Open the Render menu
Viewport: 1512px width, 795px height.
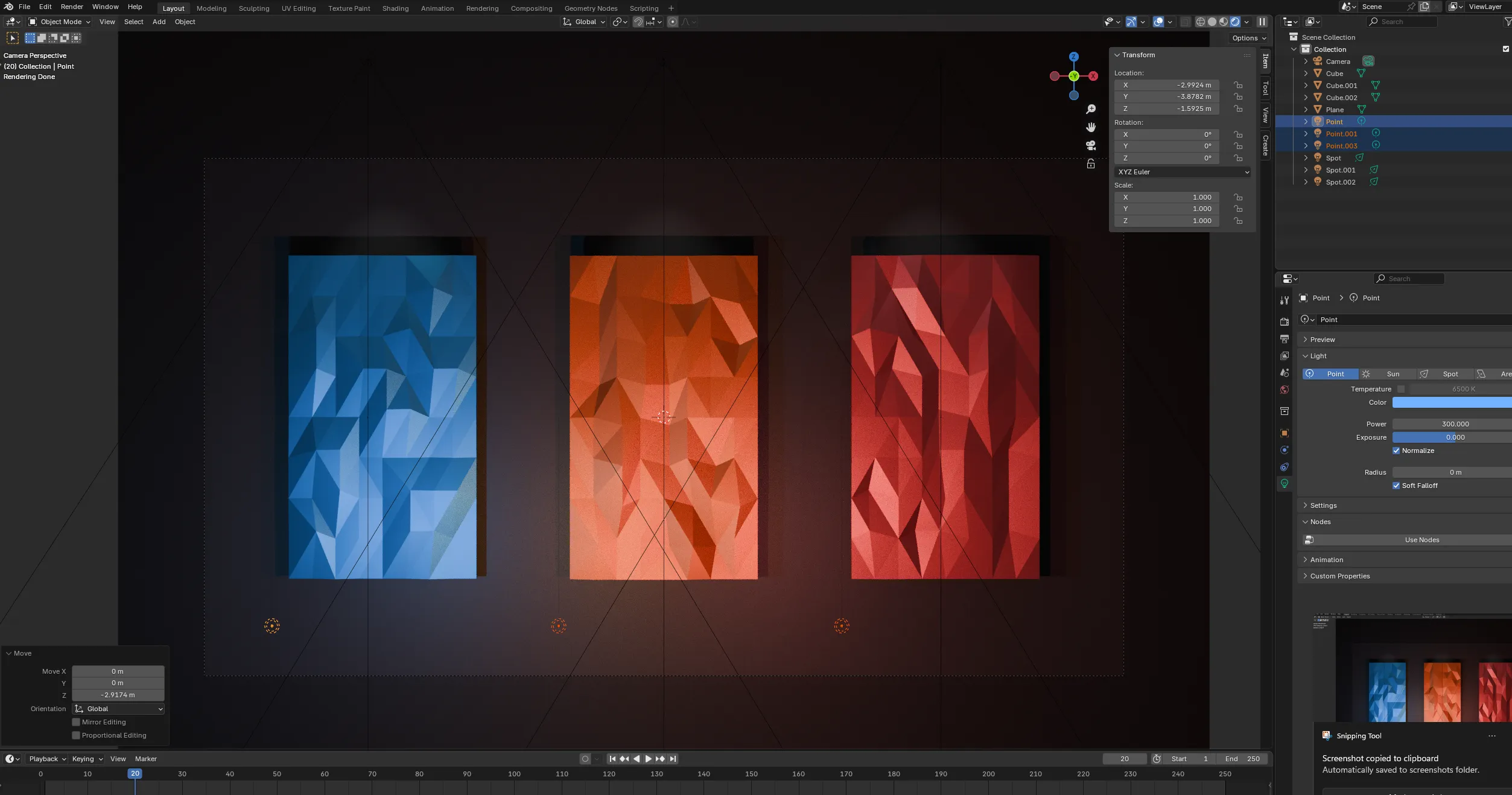72,7
